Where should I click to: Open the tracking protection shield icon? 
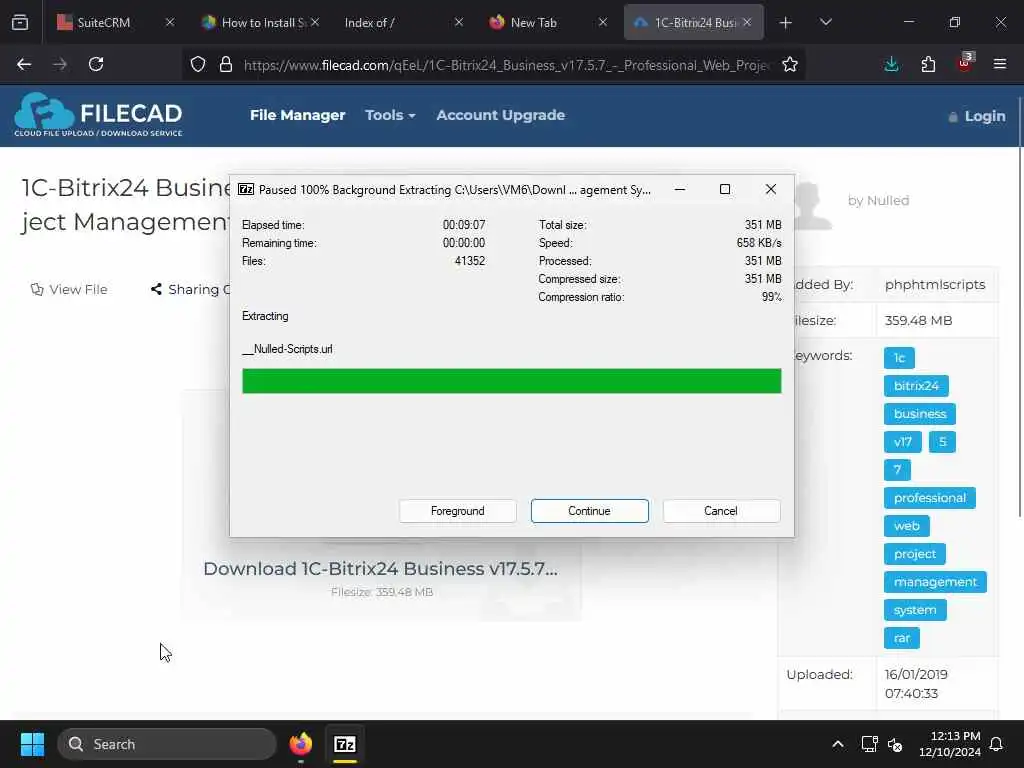198,64
